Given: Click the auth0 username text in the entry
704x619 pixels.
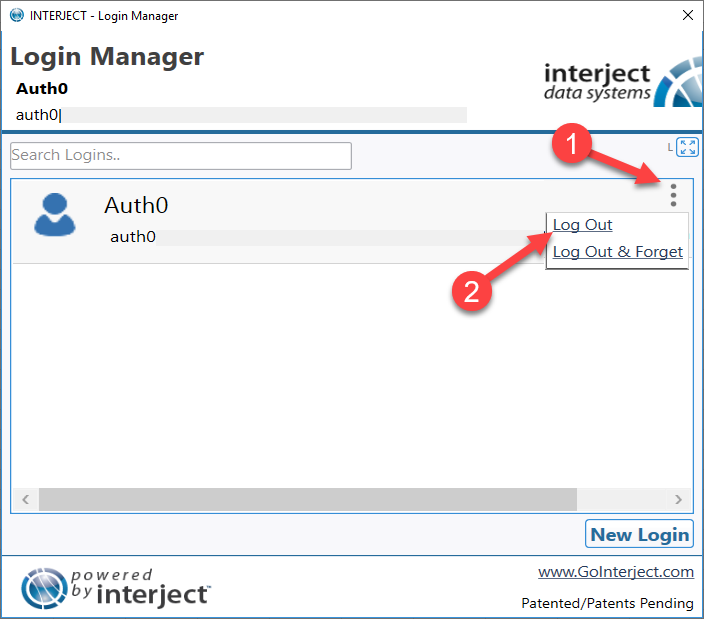Looking at the screenshot, I should coord(133,237).
